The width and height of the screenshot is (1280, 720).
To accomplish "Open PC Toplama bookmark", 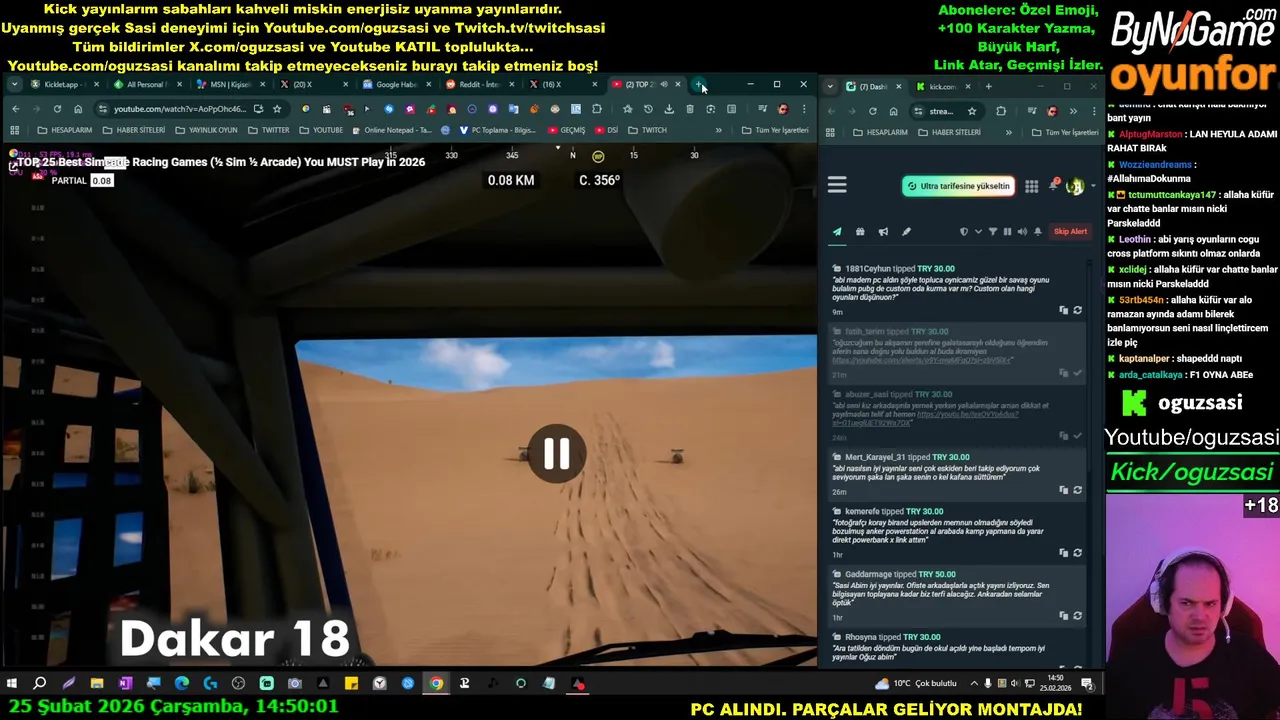I will (x=499, y=130).
